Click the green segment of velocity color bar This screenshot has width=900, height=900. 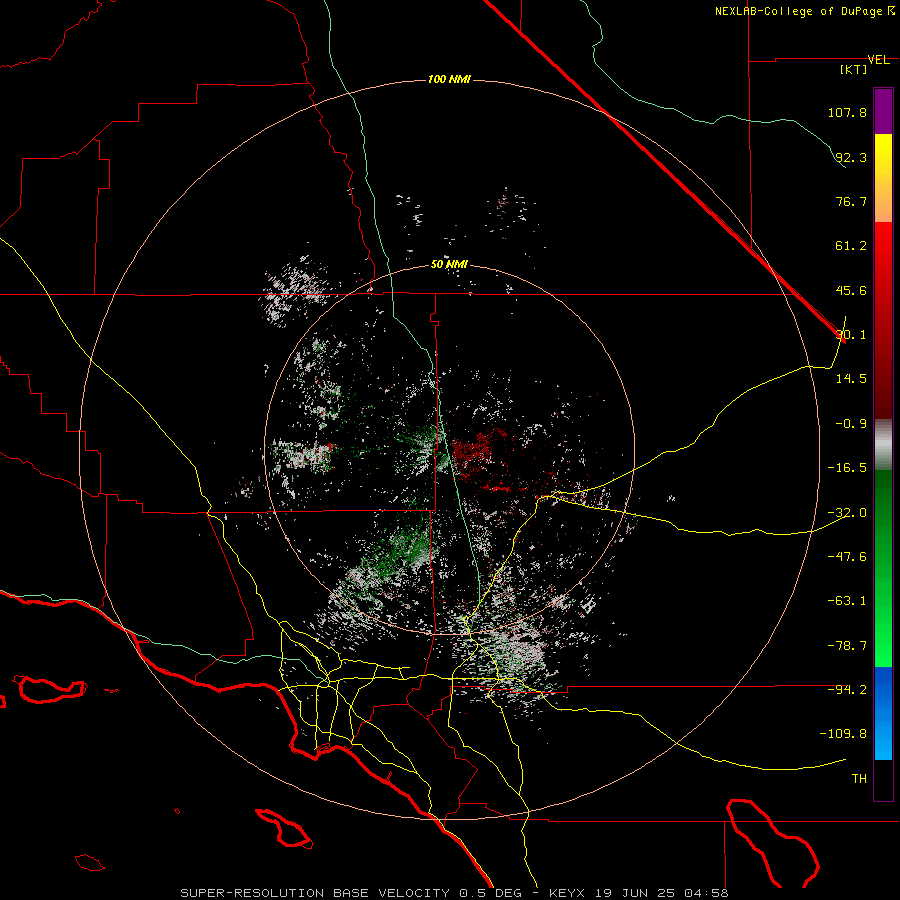click(x=883, y=568)
